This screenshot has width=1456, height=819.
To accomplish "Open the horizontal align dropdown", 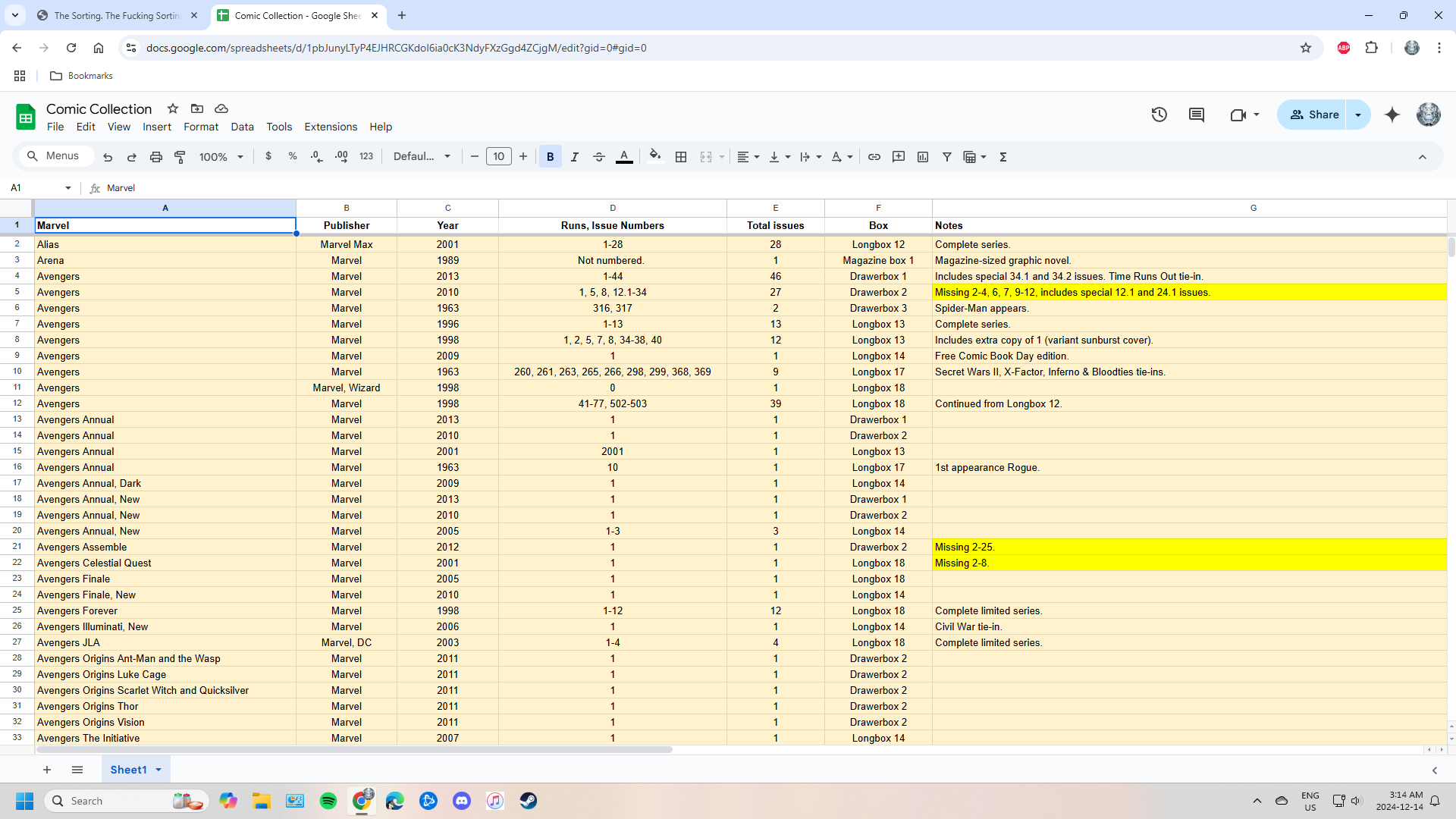I will point(748,157).
